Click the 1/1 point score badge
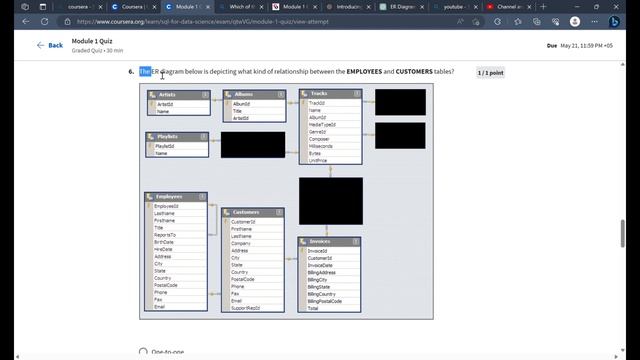This screenshot has width=640, height=360. (x=490, y=73)
